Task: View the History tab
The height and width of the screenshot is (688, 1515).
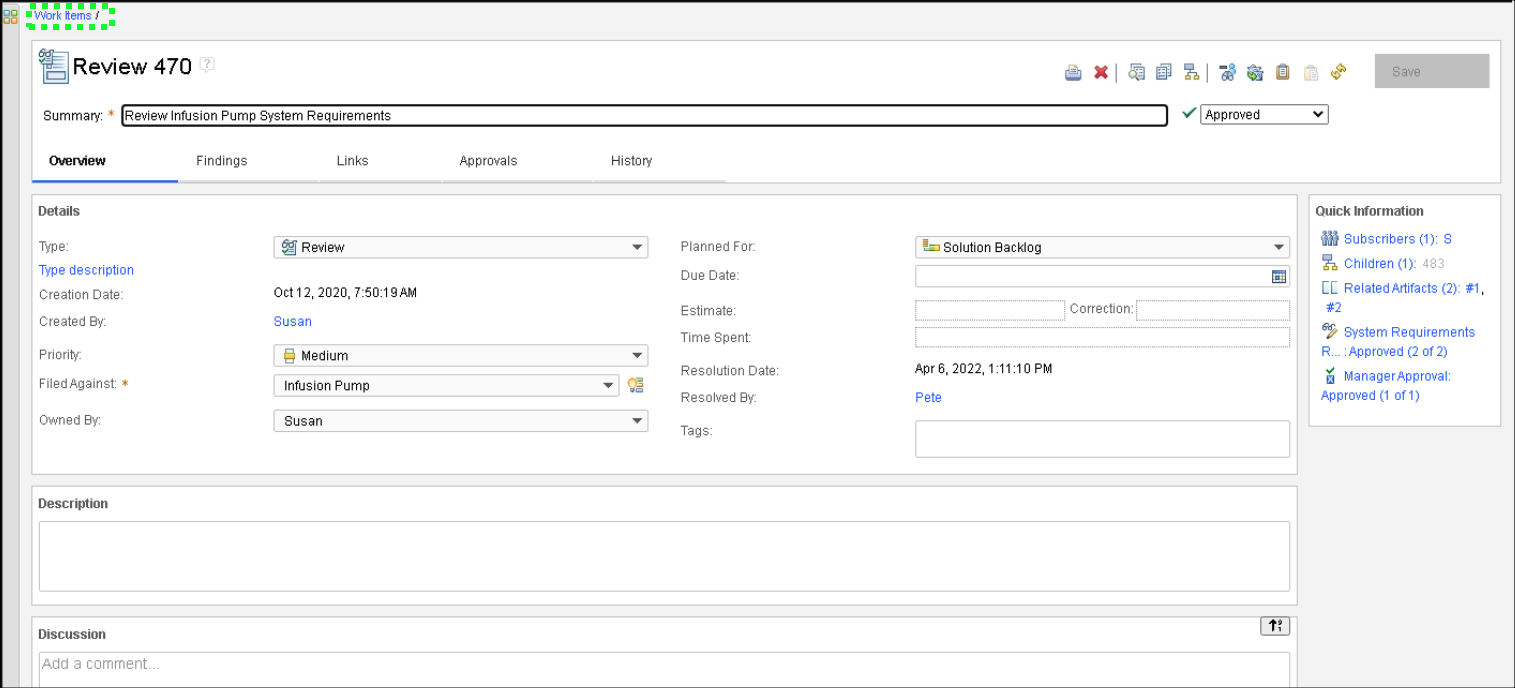Action: (x=631, y=161)
